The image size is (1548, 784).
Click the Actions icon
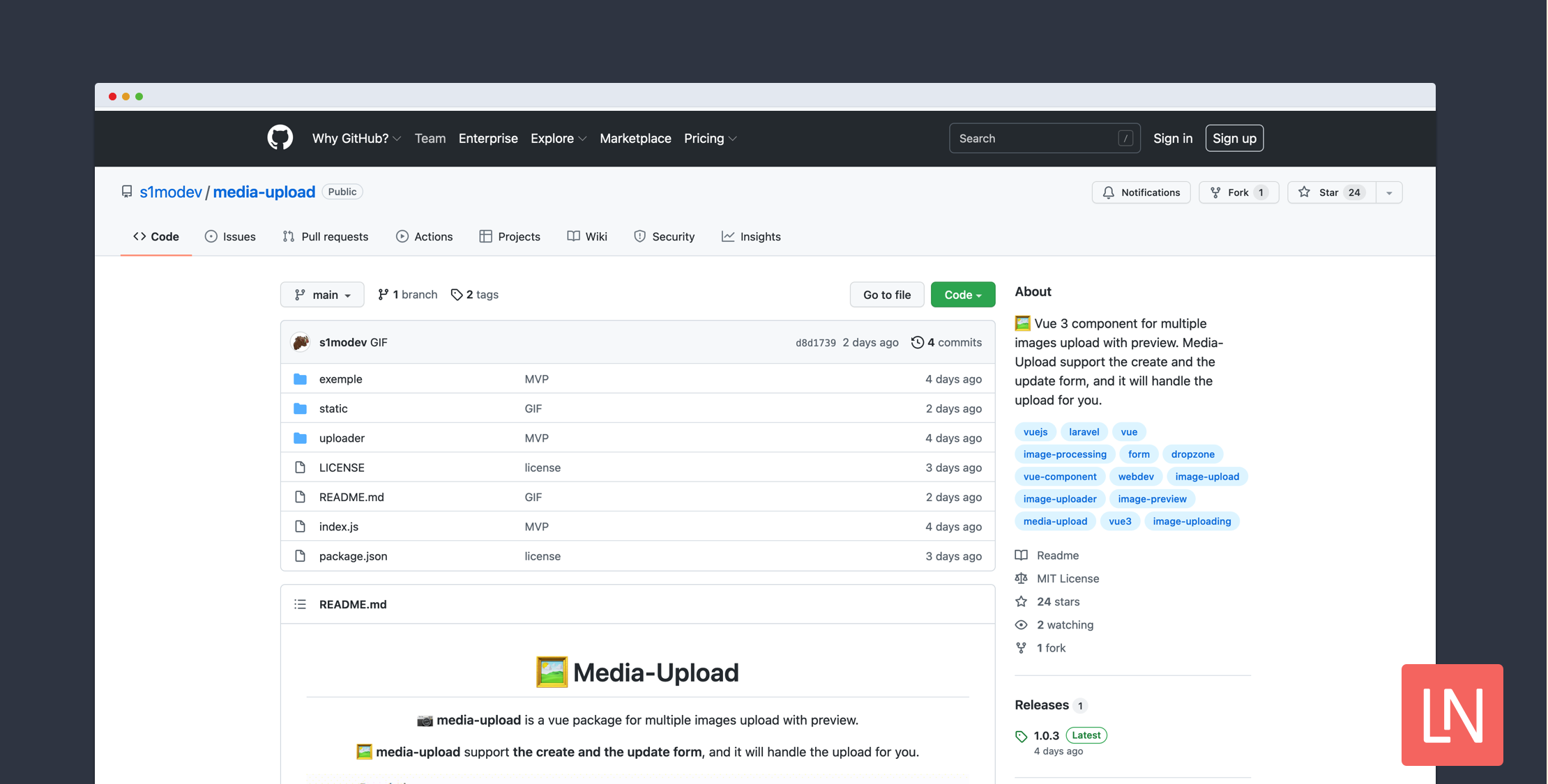[402, 236]
